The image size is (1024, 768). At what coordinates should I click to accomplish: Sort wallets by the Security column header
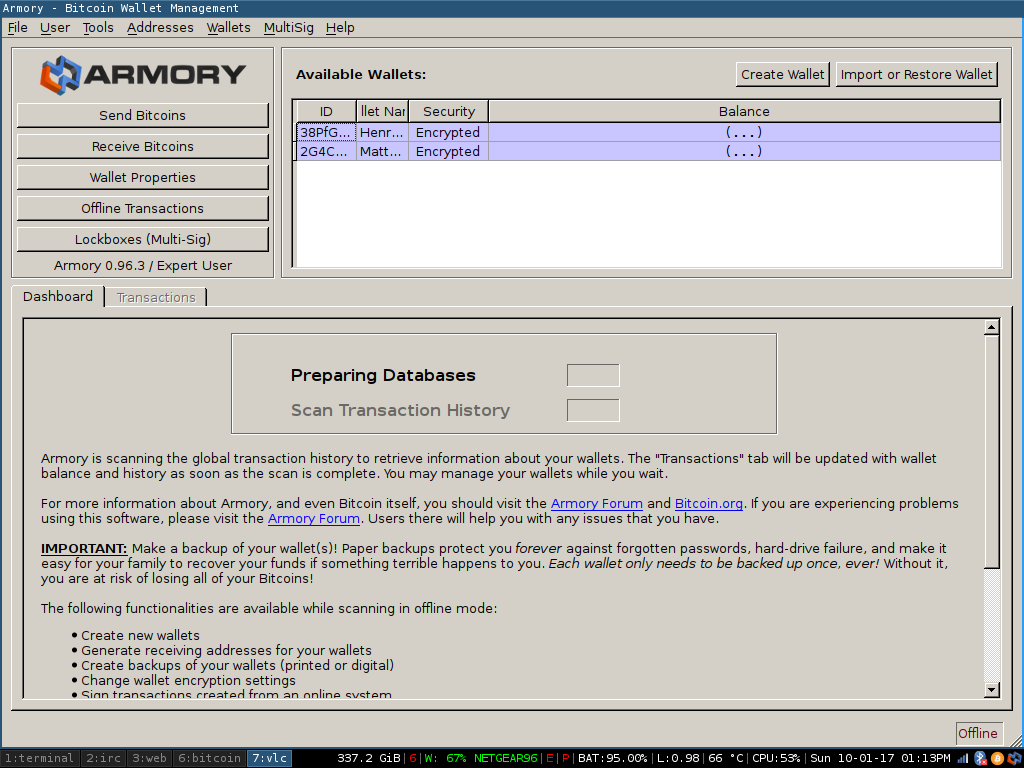(449, 112)
